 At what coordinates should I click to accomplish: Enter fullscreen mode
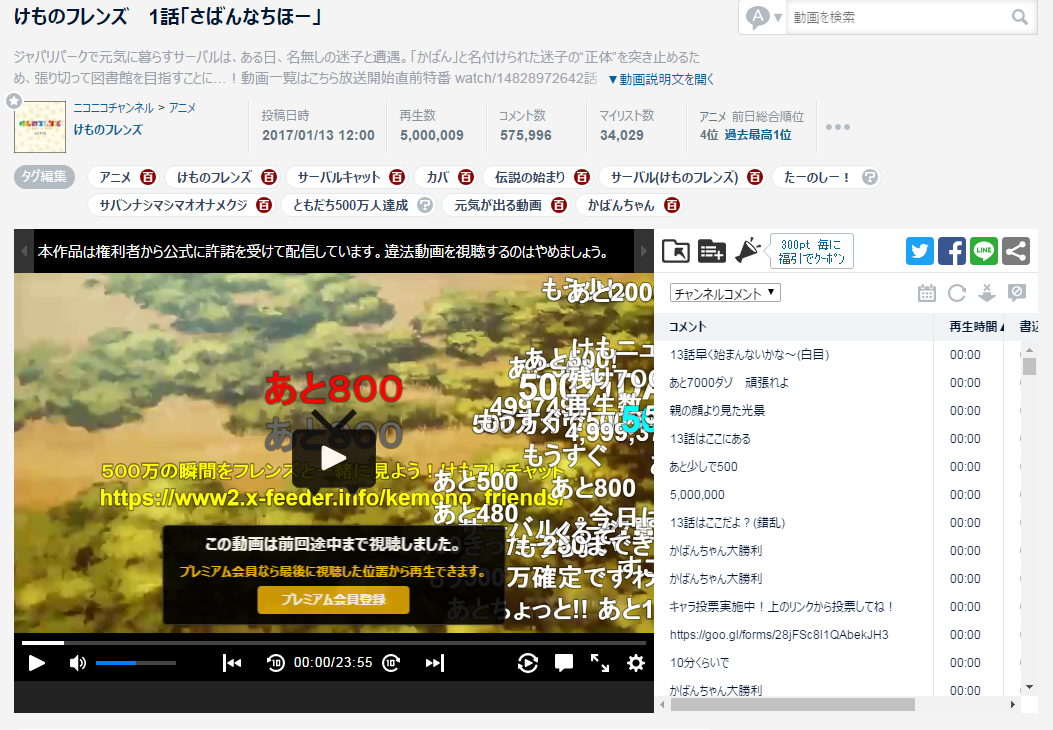(x=600, y=664)
